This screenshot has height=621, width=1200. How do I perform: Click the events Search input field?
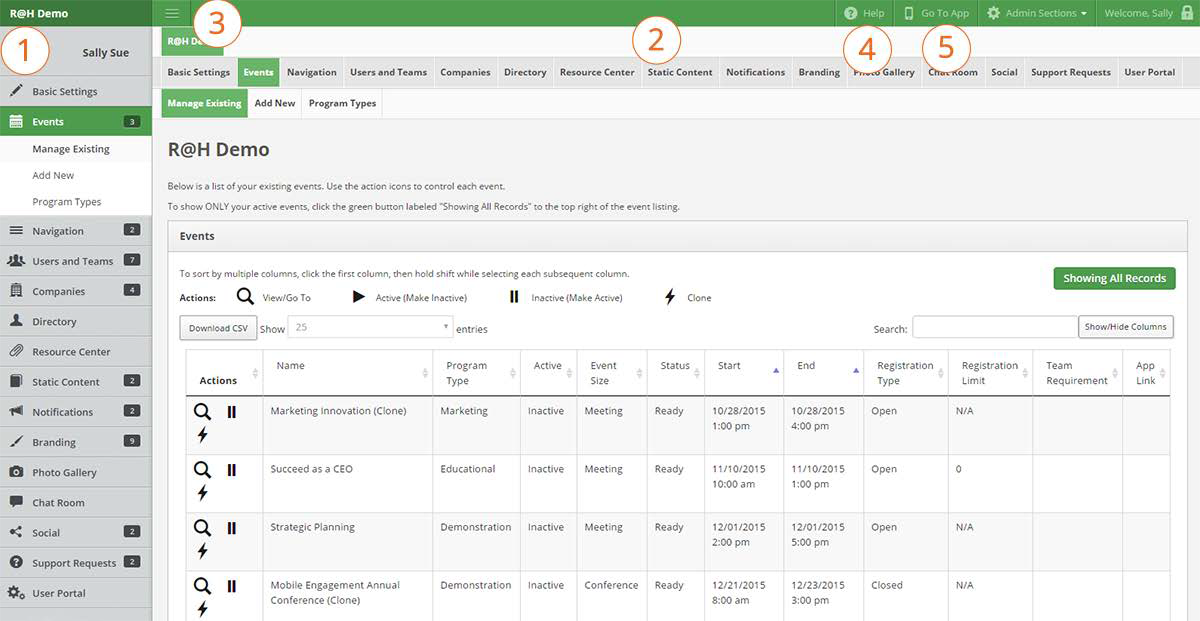[x=994, y=328]
